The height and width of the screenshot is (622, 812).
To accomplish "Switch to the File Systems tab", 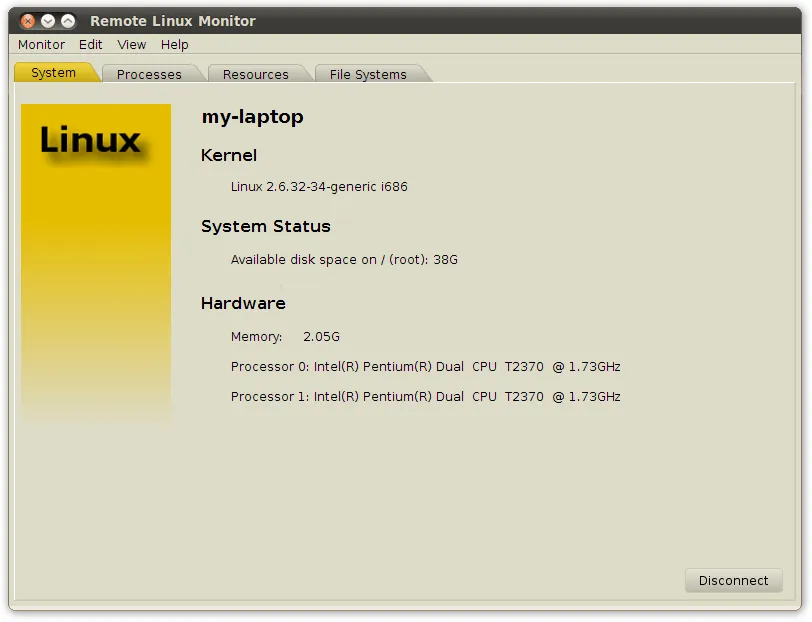I will pos(368,73).
